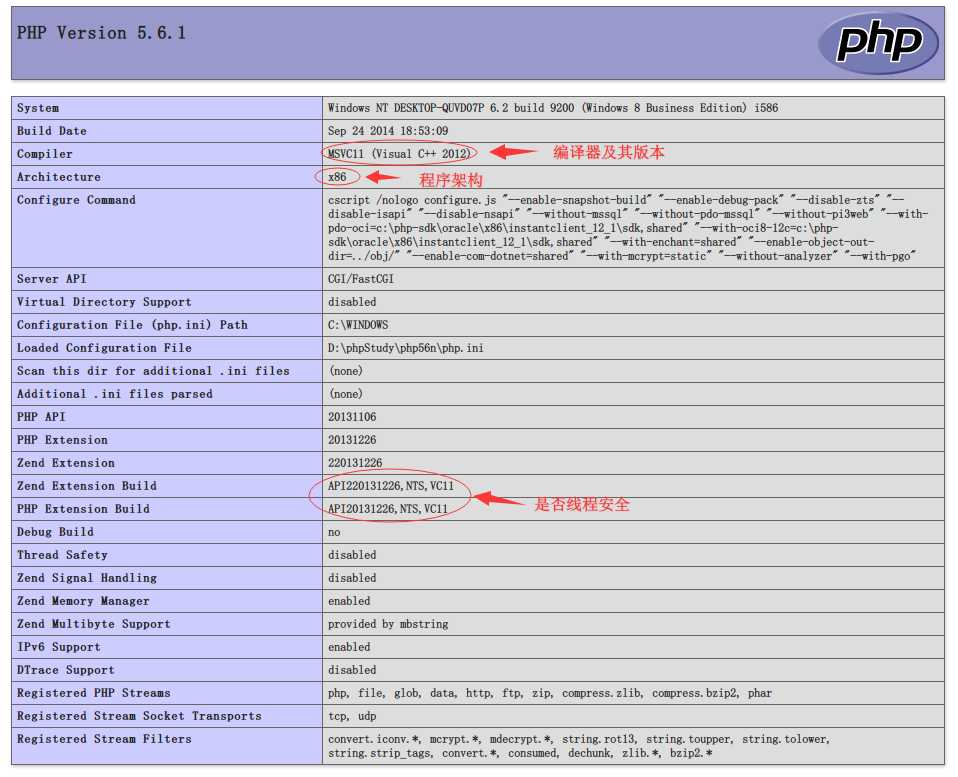Select disabled value for Thread Safety
The width and height of the screenshot is (958, 777).
pyautogui.click(x=352, y=555)
